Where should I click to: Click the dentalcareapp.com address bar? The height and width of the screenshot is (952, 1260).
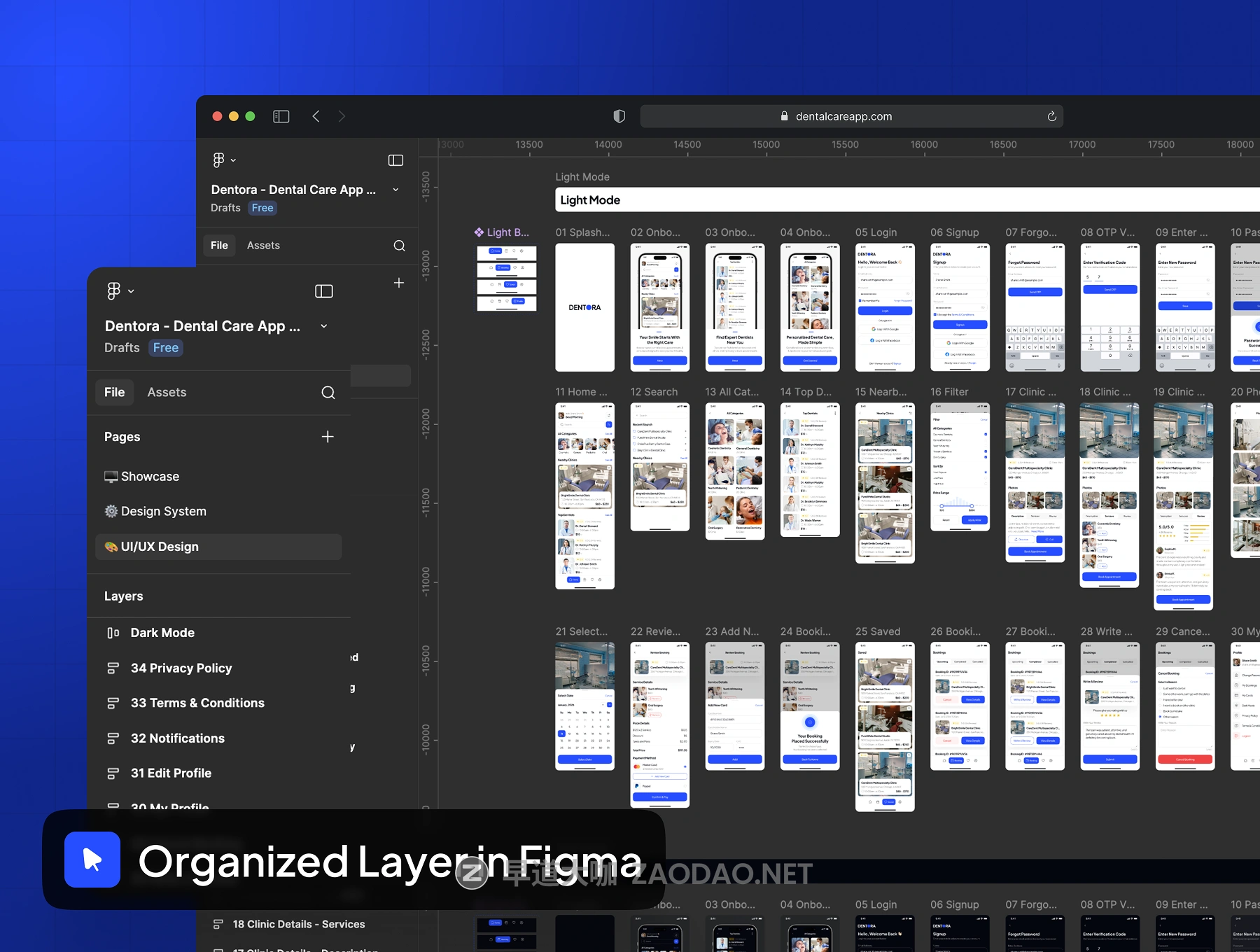click(843, 116)
